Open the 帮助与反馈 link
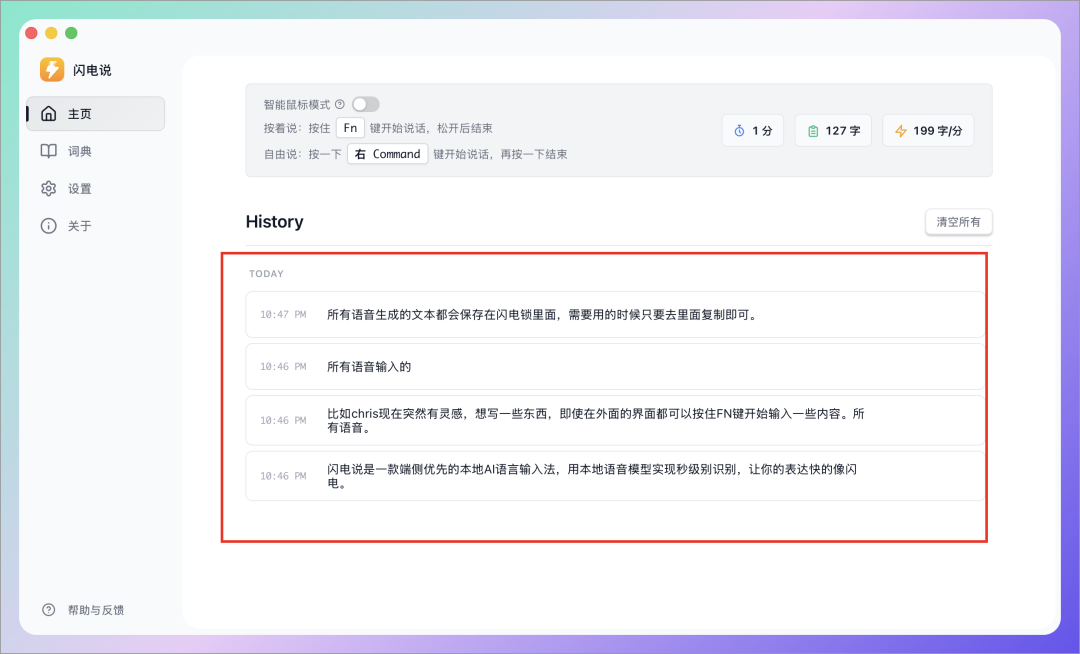The width and height of the screenshot is (1080, 654). point(96,610)
